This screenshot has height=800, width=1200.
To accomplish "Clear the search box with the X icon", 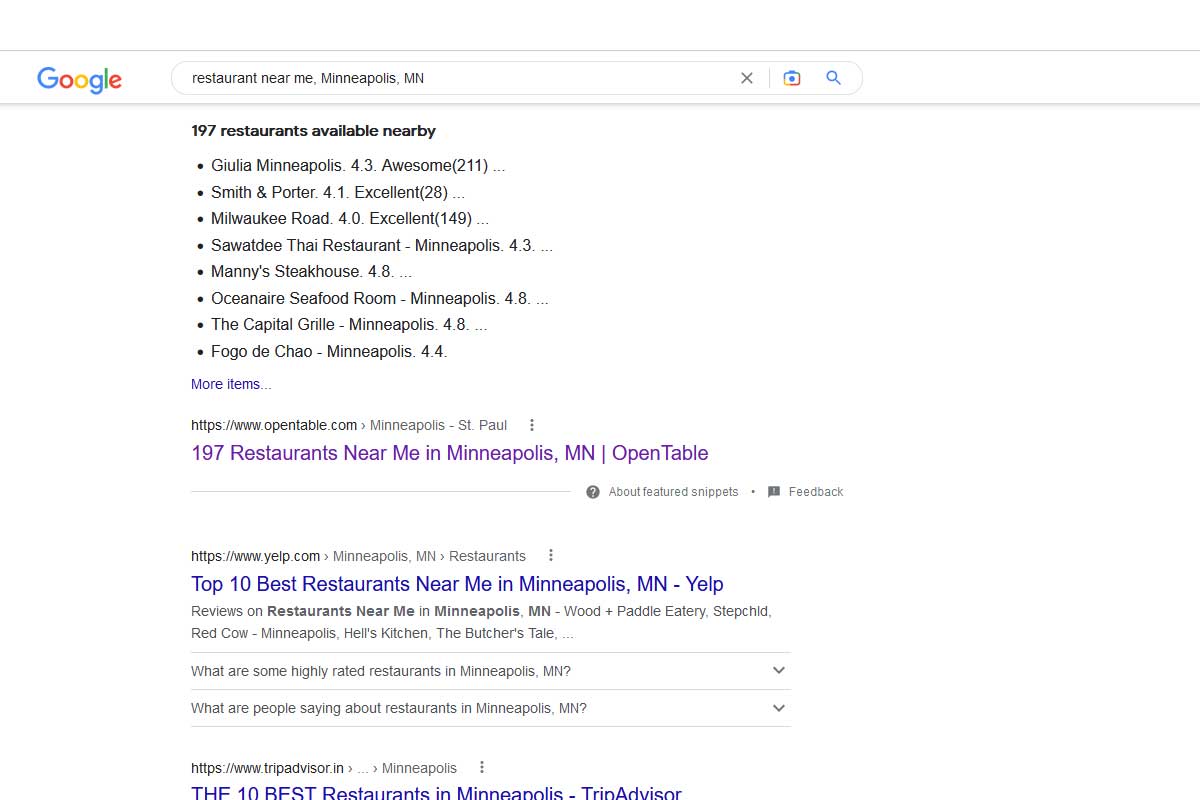I will [x=747, y=78].
